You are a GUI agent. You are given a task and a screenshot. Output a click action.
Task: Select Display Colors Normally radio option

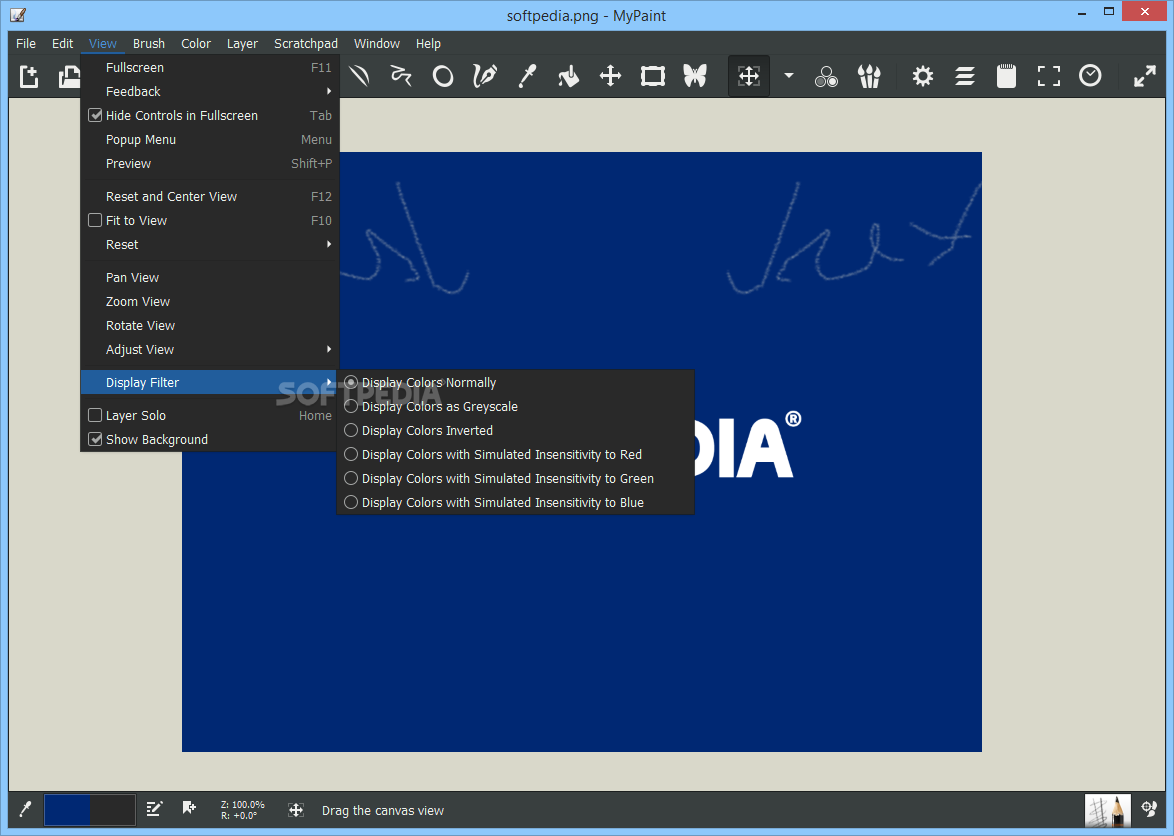click(515, 382)
